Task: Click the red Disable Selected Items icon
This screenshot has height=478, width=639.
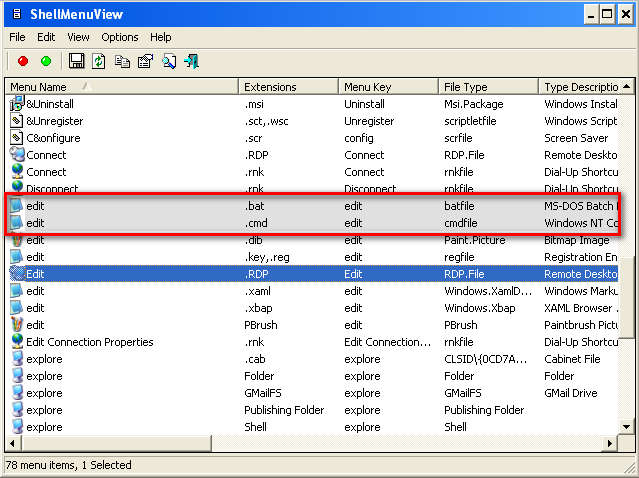Action: tap(22, 62)
